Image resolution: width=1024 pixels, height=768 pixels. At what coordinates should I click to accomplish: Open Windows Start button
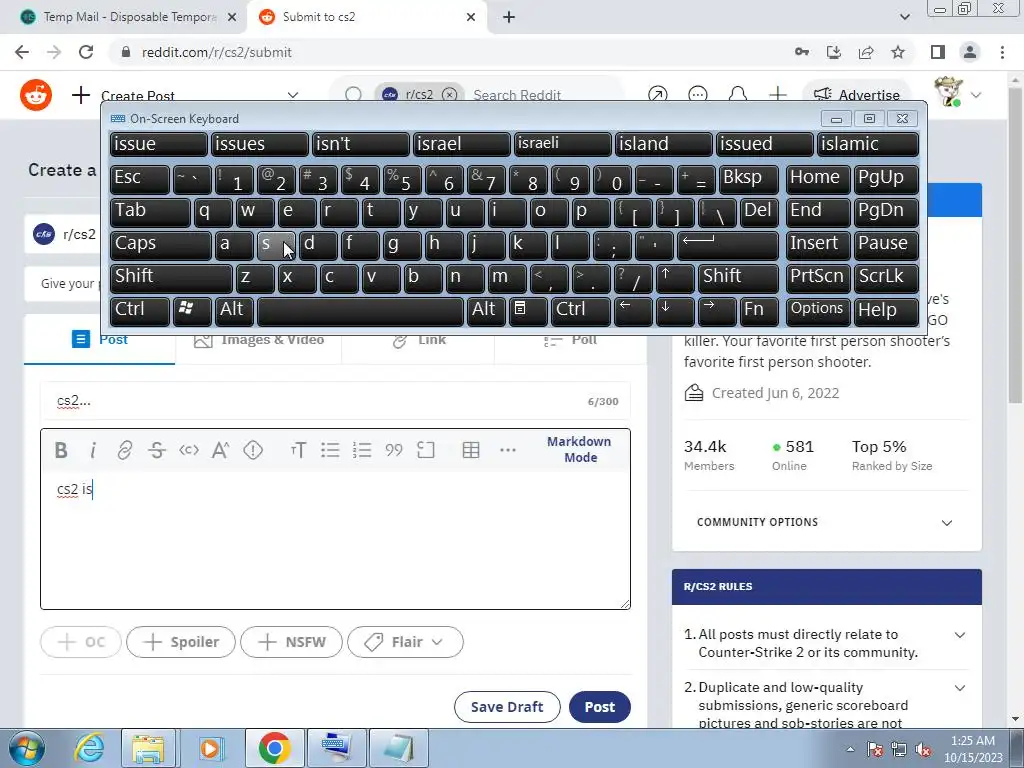[x=27, y=748]
